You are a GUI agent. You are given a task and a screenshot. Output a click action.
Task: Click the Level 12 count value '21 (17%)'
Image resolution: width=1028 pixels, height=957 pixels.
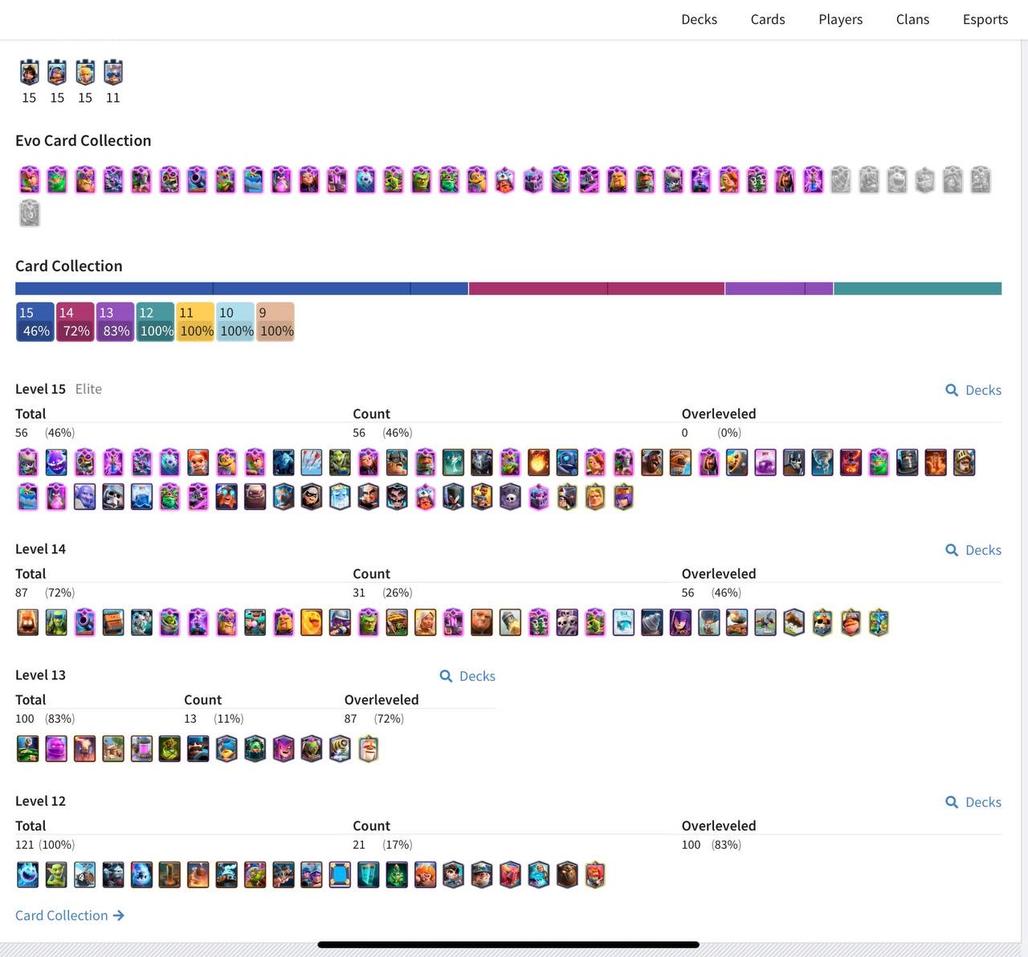pyautogui.click(x=382, y=844)
